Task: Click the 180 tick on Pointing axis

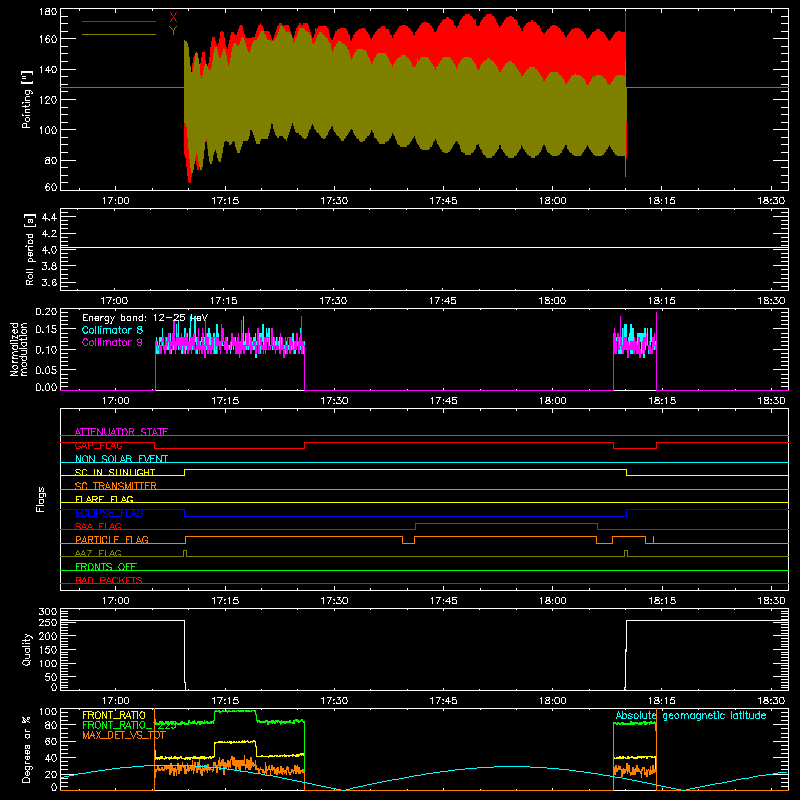Action: [48, 12]
